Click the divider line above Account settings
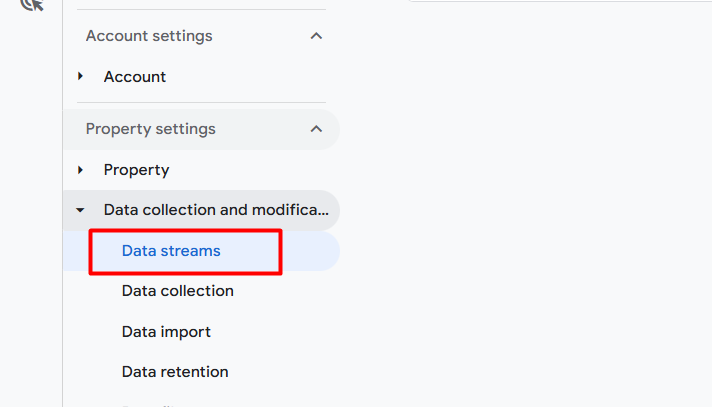This screenshot has width=712, height=407. [200, 10]
